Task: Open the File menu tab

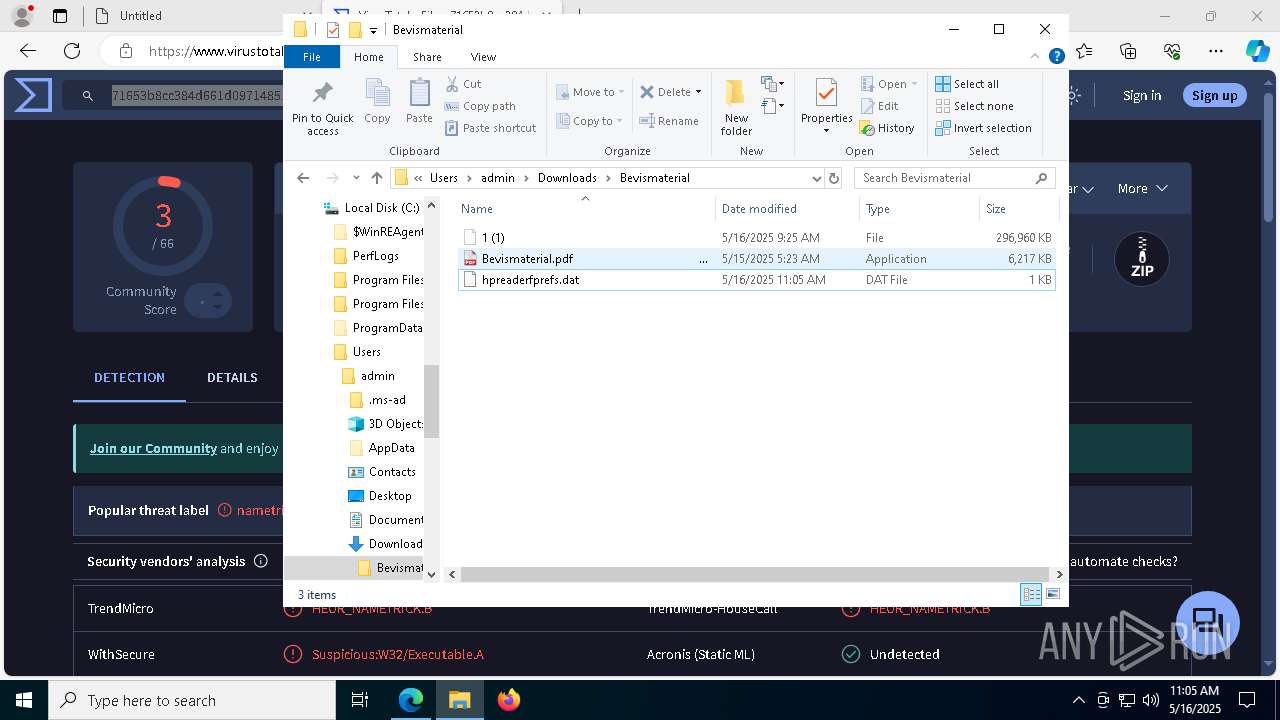Action: tap(312, 57)
